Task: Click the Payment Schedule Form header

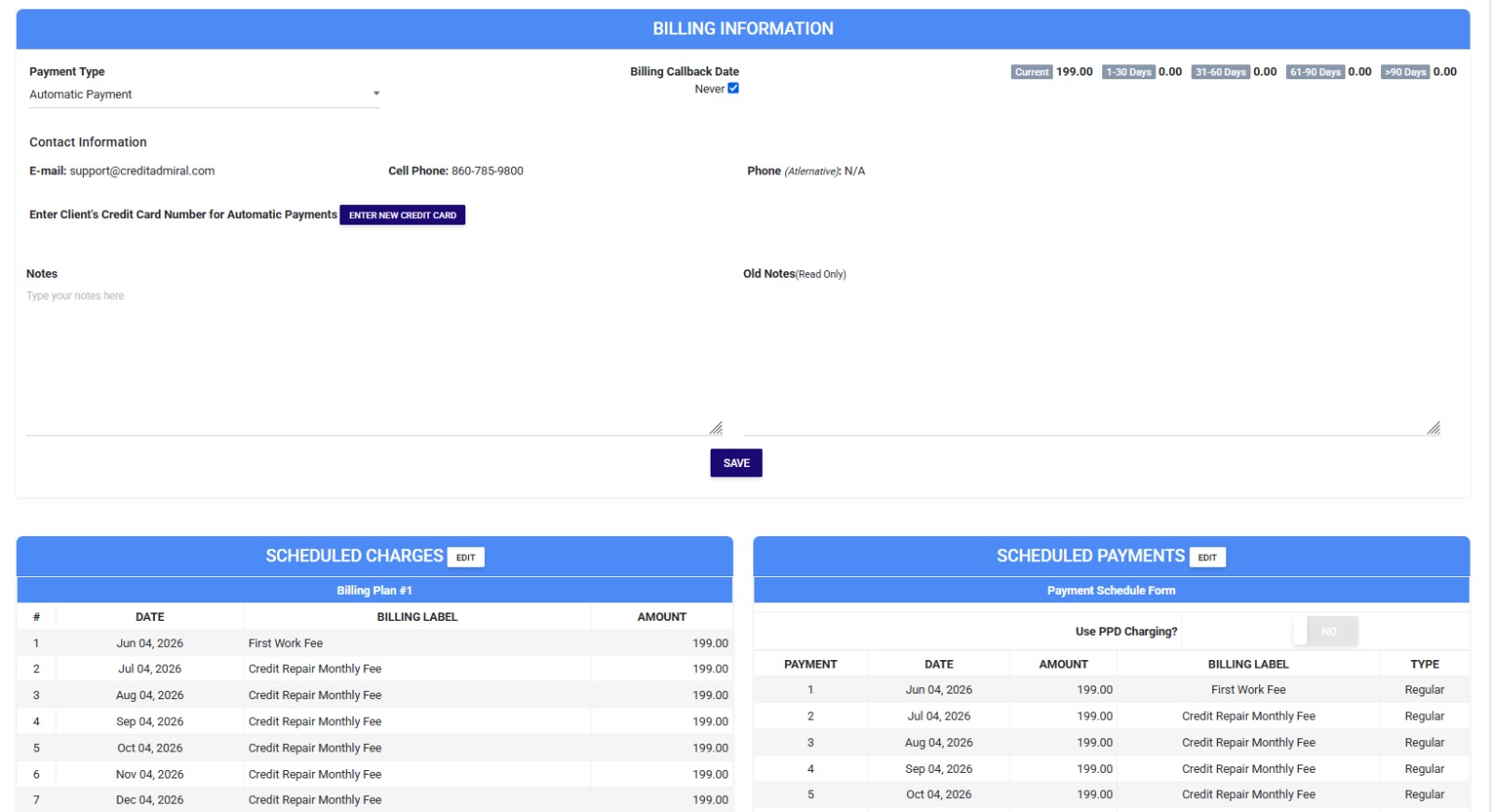Action: [x=1111, y=590]
